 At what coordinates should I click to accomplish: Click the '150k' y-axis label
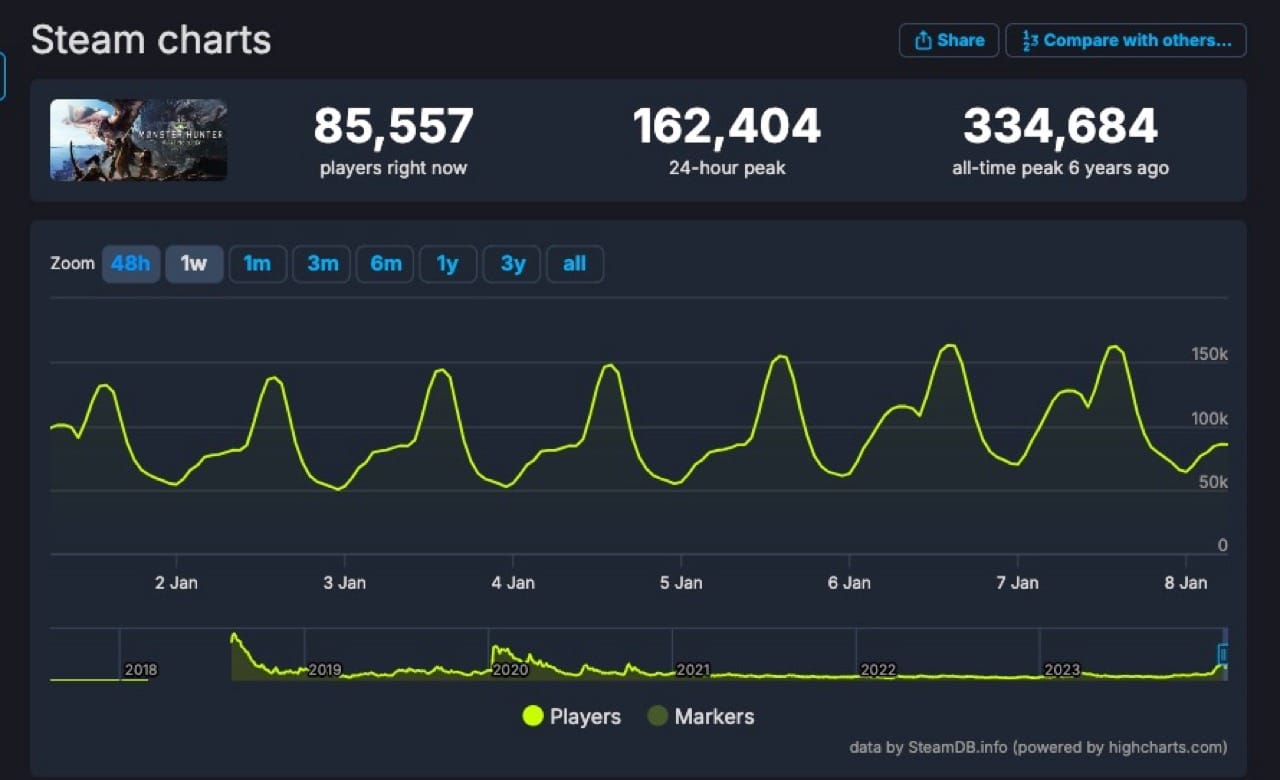coord(1209,355)
